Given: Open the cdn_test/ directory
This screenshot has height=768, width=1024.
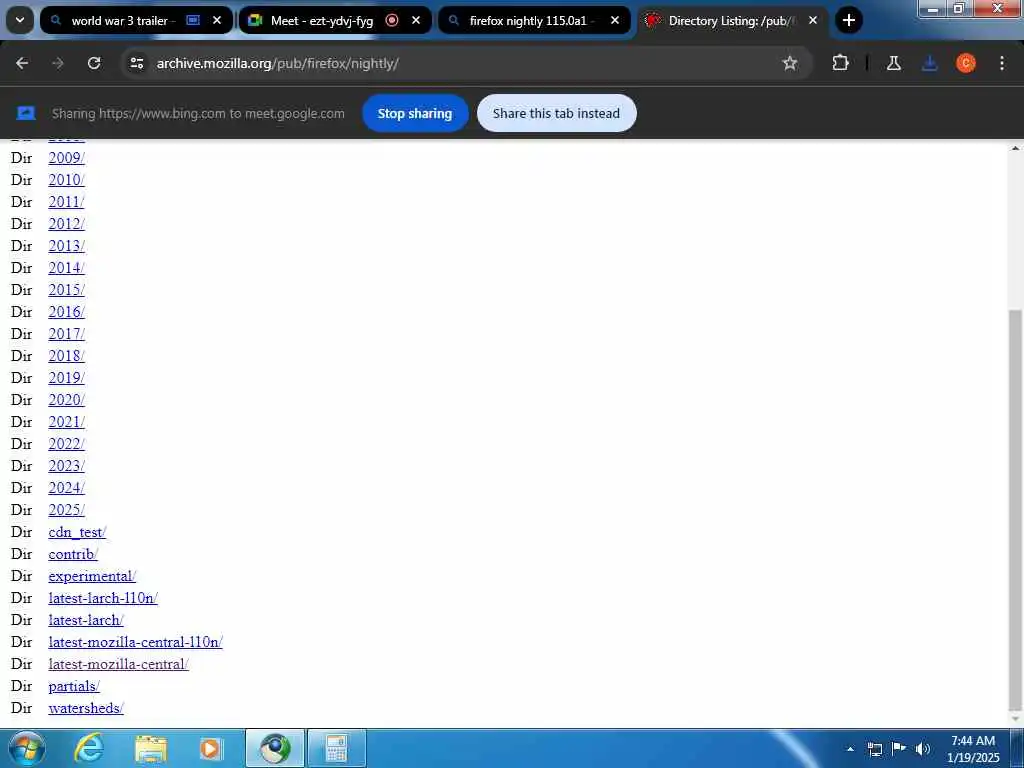Looking at the screenshot, I should (77, 532).
